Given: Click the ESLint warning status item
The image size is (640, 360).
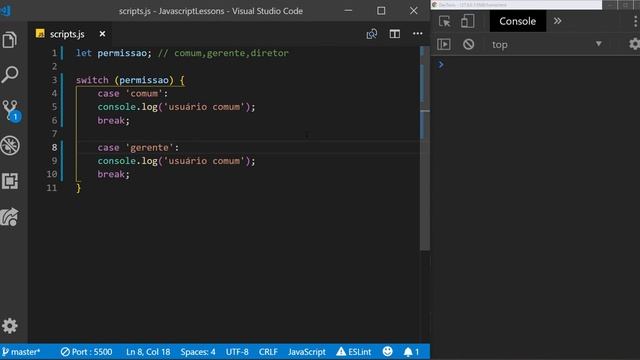Looking at the screenshot, I should point(354,352).
